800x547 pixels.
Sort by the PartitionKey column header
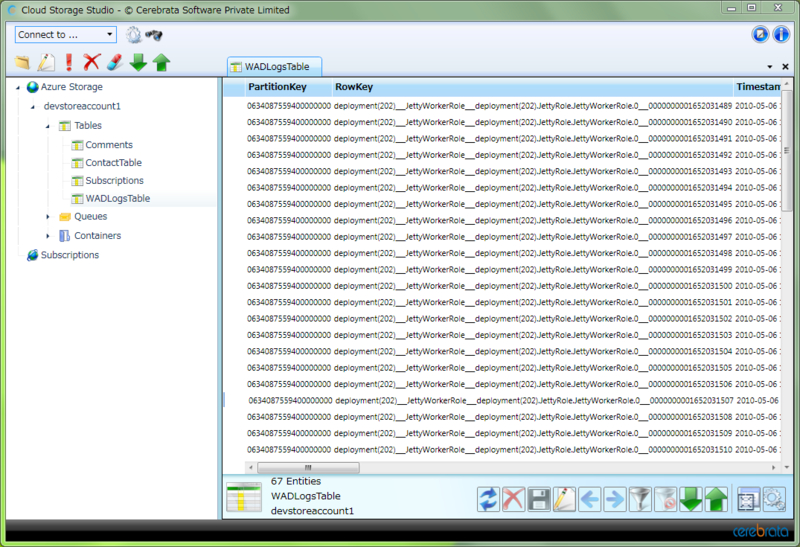(288, 87)
